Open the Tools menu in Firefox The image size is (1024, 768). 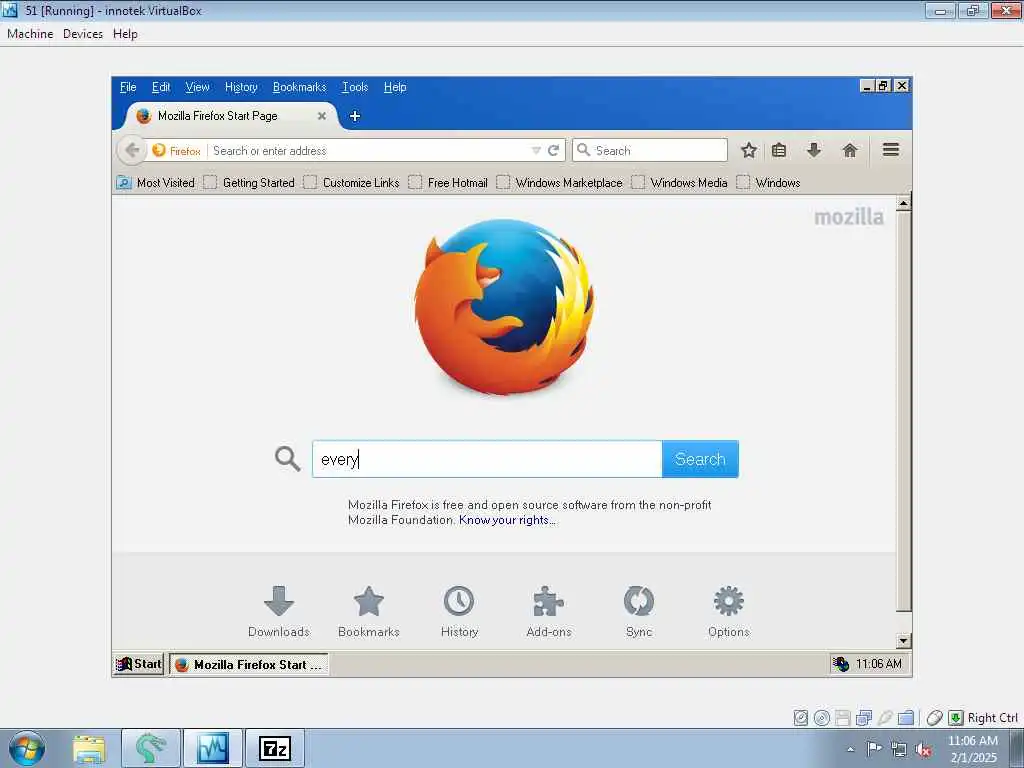[355, 87]
